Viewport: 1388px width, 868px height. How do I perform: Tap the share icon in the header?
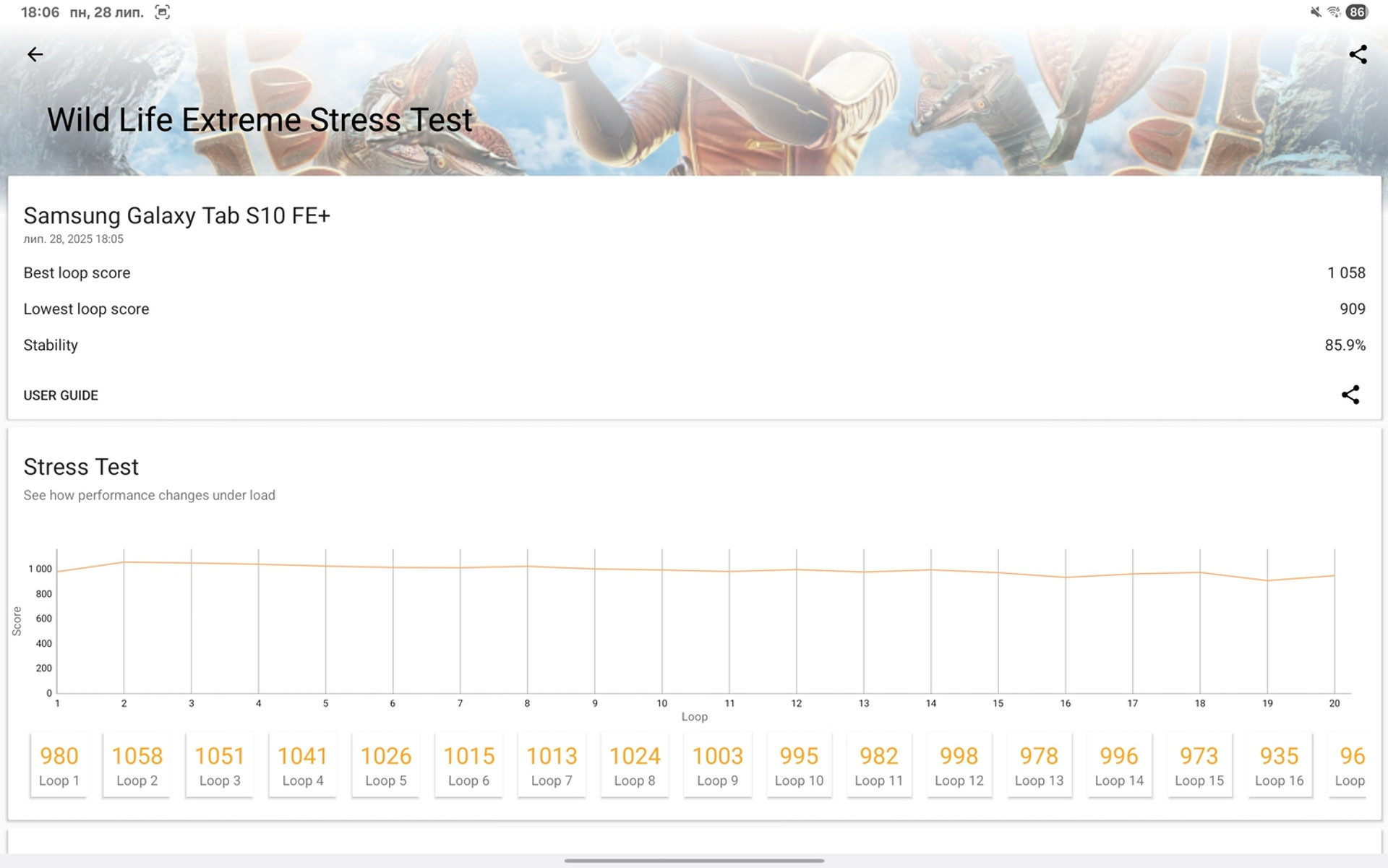(1358, 54)
